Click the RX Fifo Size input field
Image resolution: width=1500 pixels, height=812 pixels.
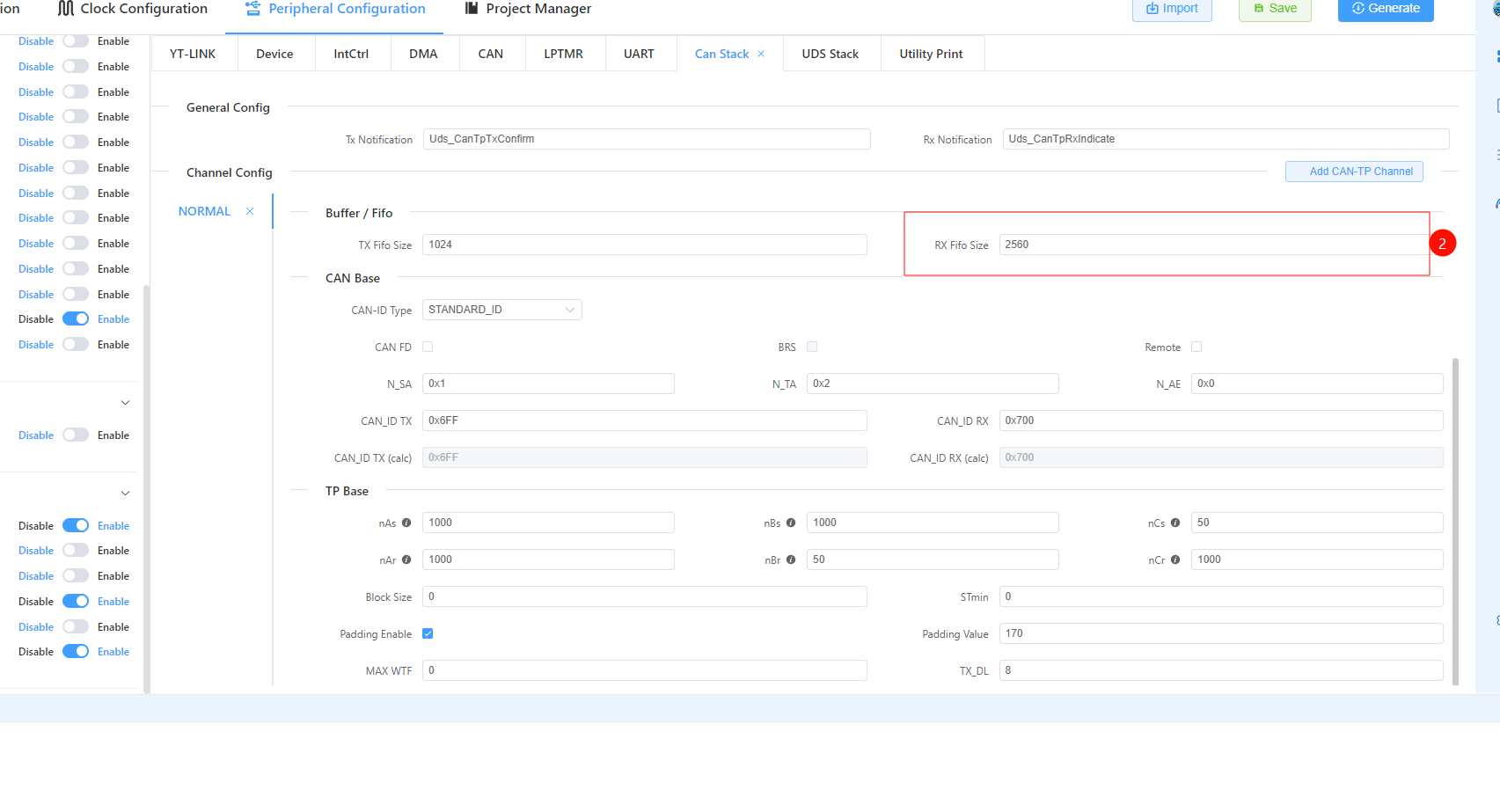click(x=1214, y=245)
